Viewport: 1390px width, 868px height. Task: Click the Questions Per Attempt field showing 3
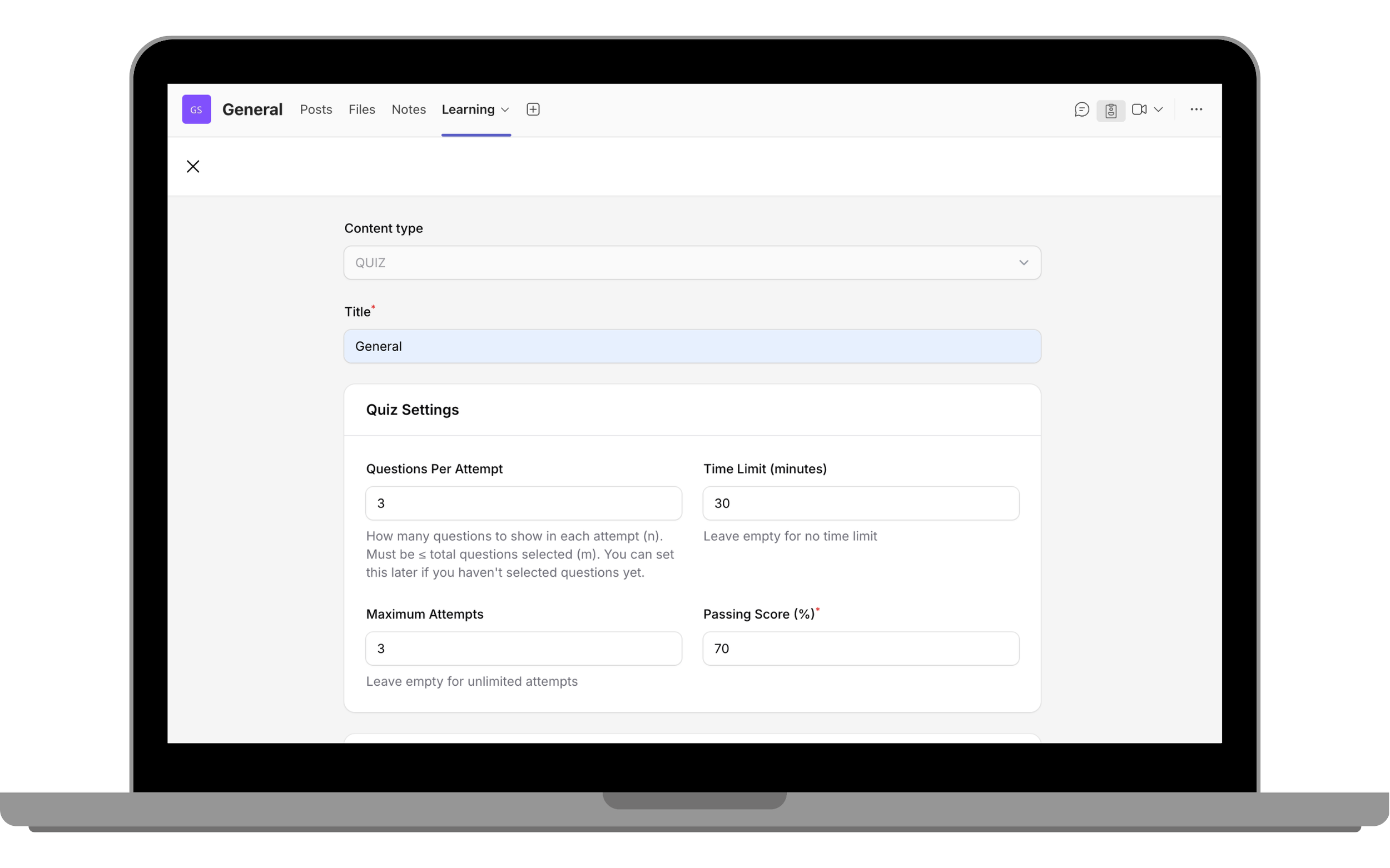[x=523, y=503]
